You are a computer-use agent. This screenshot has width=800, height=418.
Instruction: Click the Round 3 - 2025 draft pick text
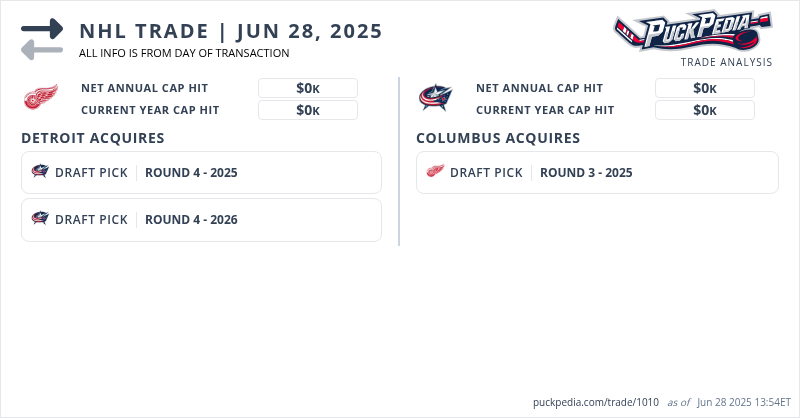(586, 172)
